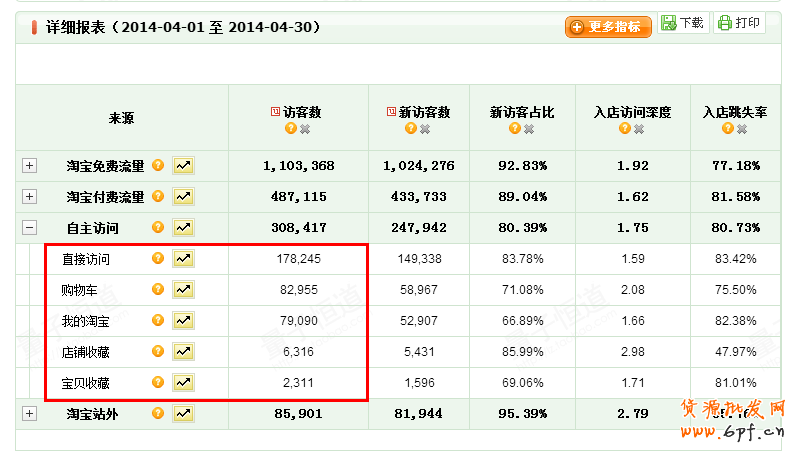Open trend chart for 淘宝付费流量
The width and height of the screenshot is (795, 453).
click(183, 197)
